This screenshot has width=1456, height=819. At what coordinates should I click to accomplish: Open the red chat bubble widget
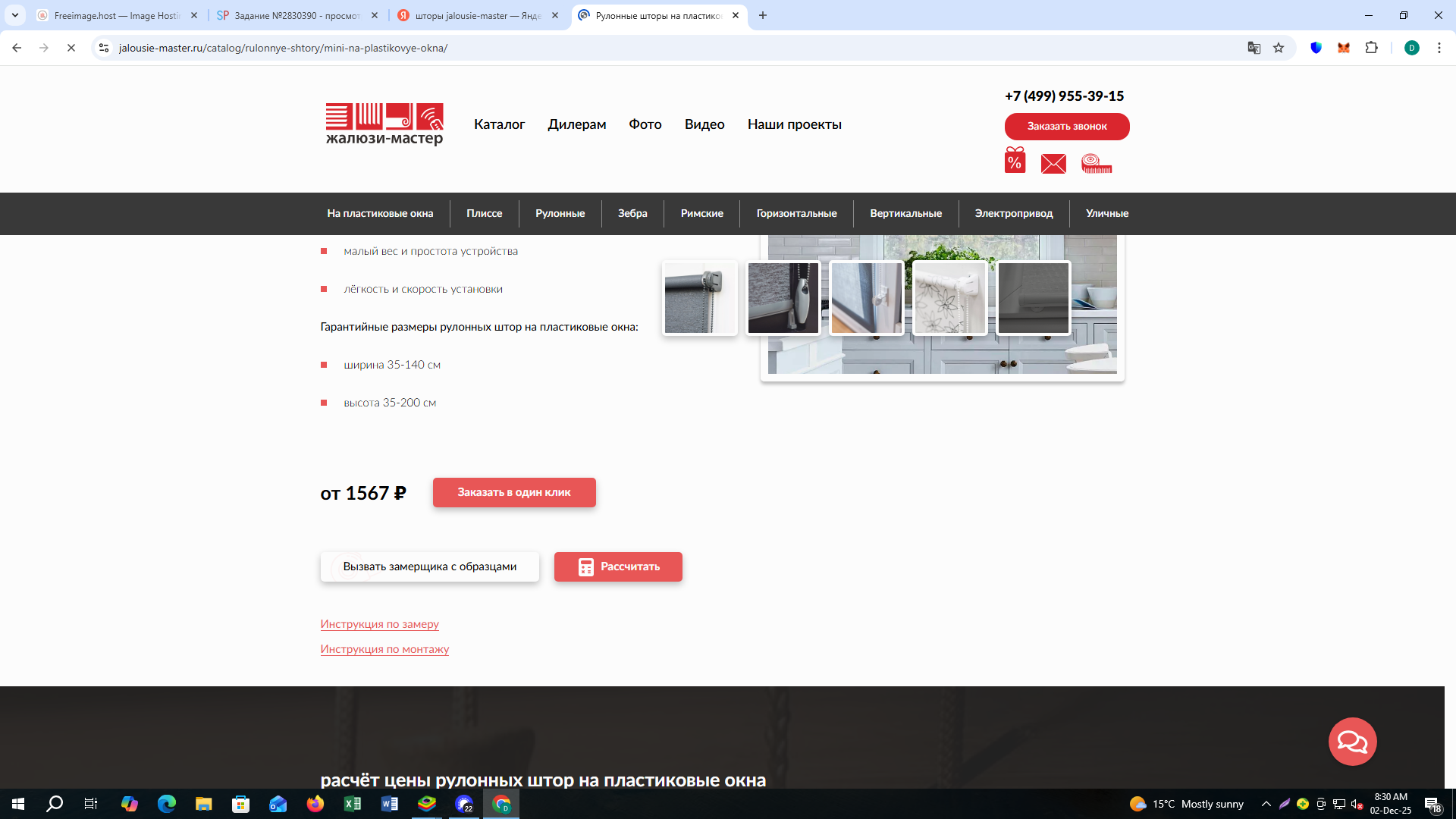1352,741
